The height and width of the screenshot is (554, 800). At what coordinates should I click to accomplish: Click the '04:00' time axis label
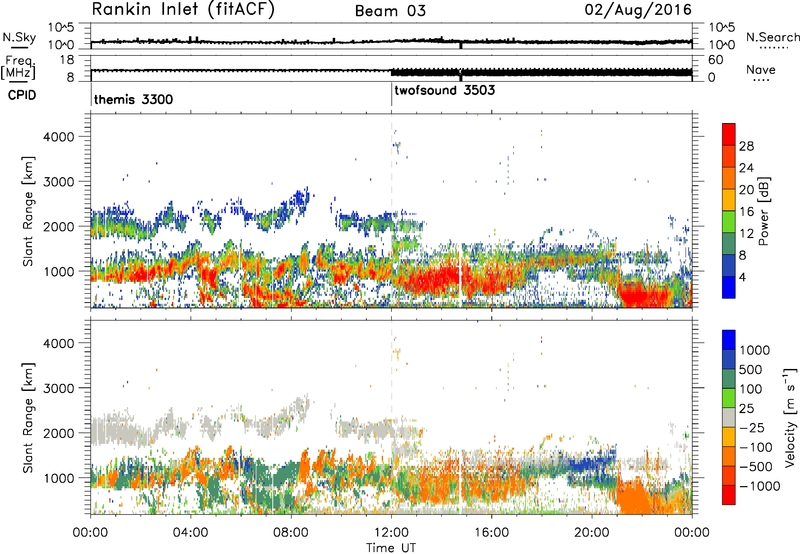[190, 533]
